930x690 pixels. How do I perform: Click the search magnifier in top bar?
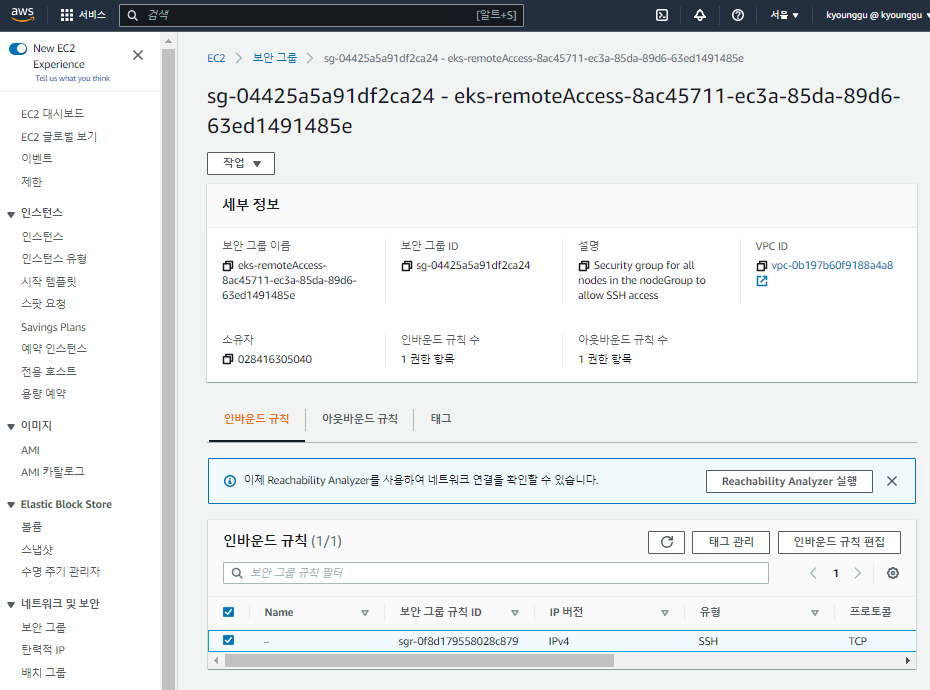(x=133, y=15)
